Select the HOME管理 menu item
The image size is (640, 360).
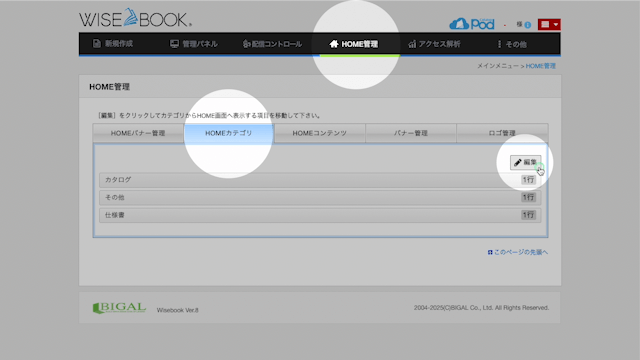[x=353, y=44]
